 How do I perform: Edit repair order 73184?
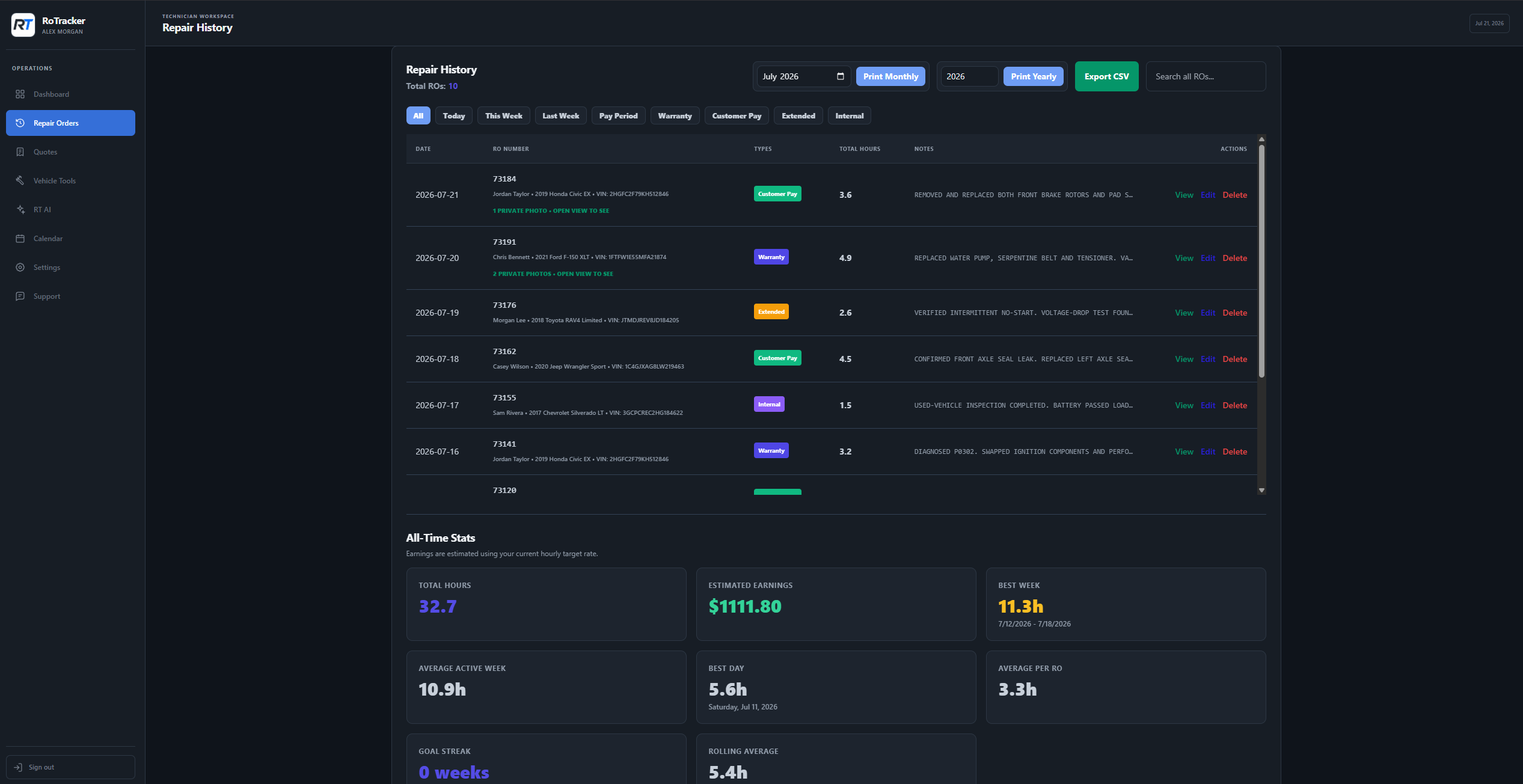click(x=1208, y=195)
